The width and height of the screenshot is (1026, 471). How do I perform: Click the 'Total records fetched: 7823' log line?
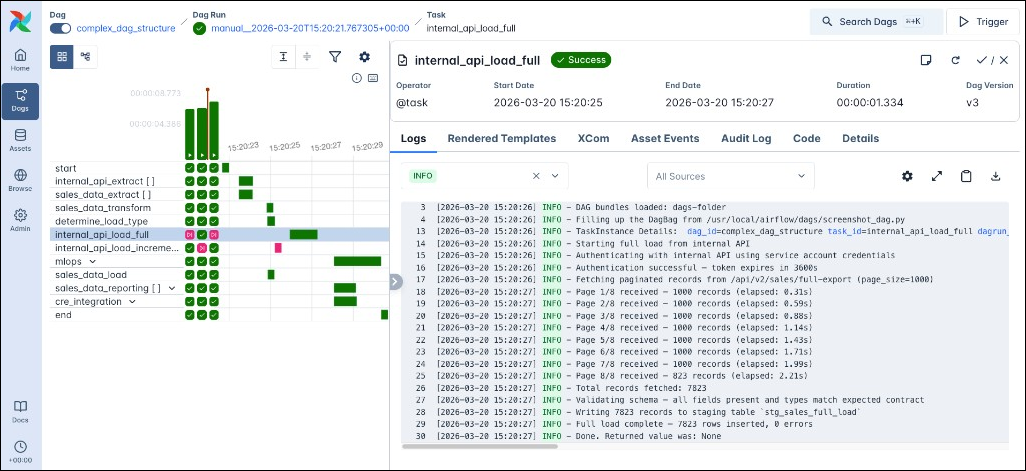click(x=642, y=388)
